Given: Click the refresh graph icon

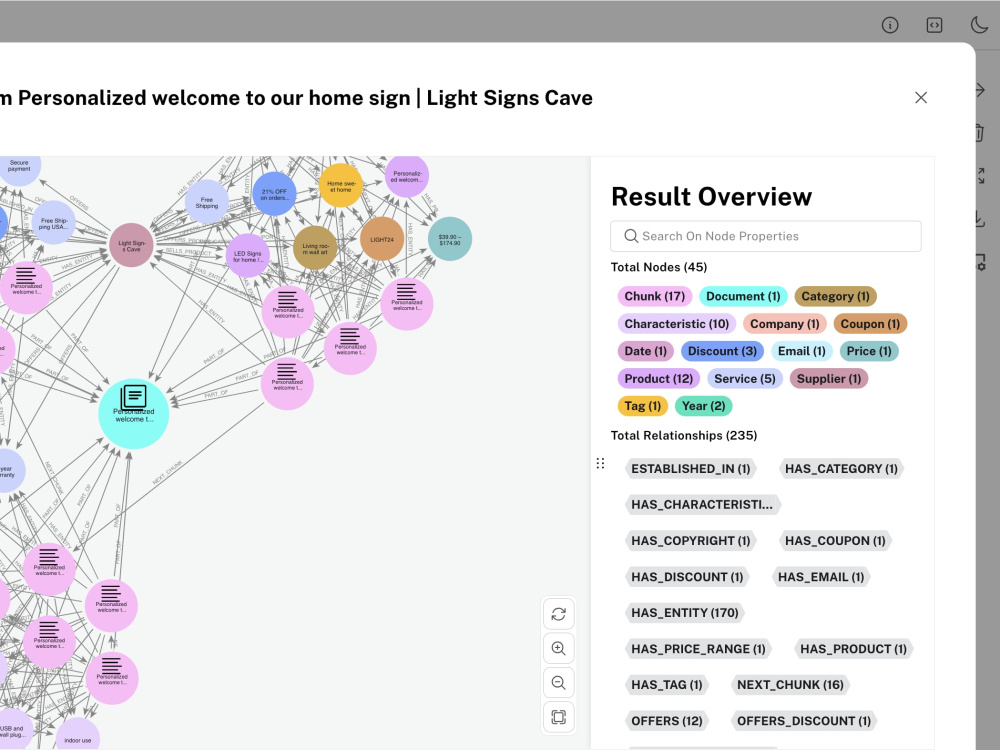Looking at the screenshot, I should click(559, 614).
